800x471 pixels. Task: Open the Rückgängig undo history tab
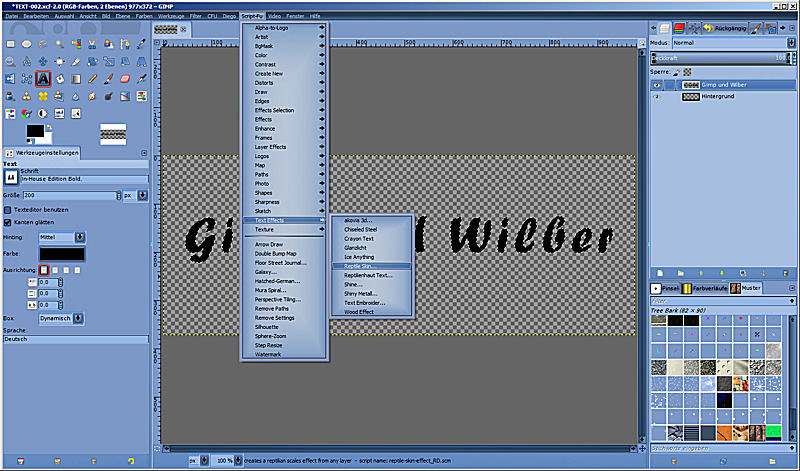click(x=724, y=28)
